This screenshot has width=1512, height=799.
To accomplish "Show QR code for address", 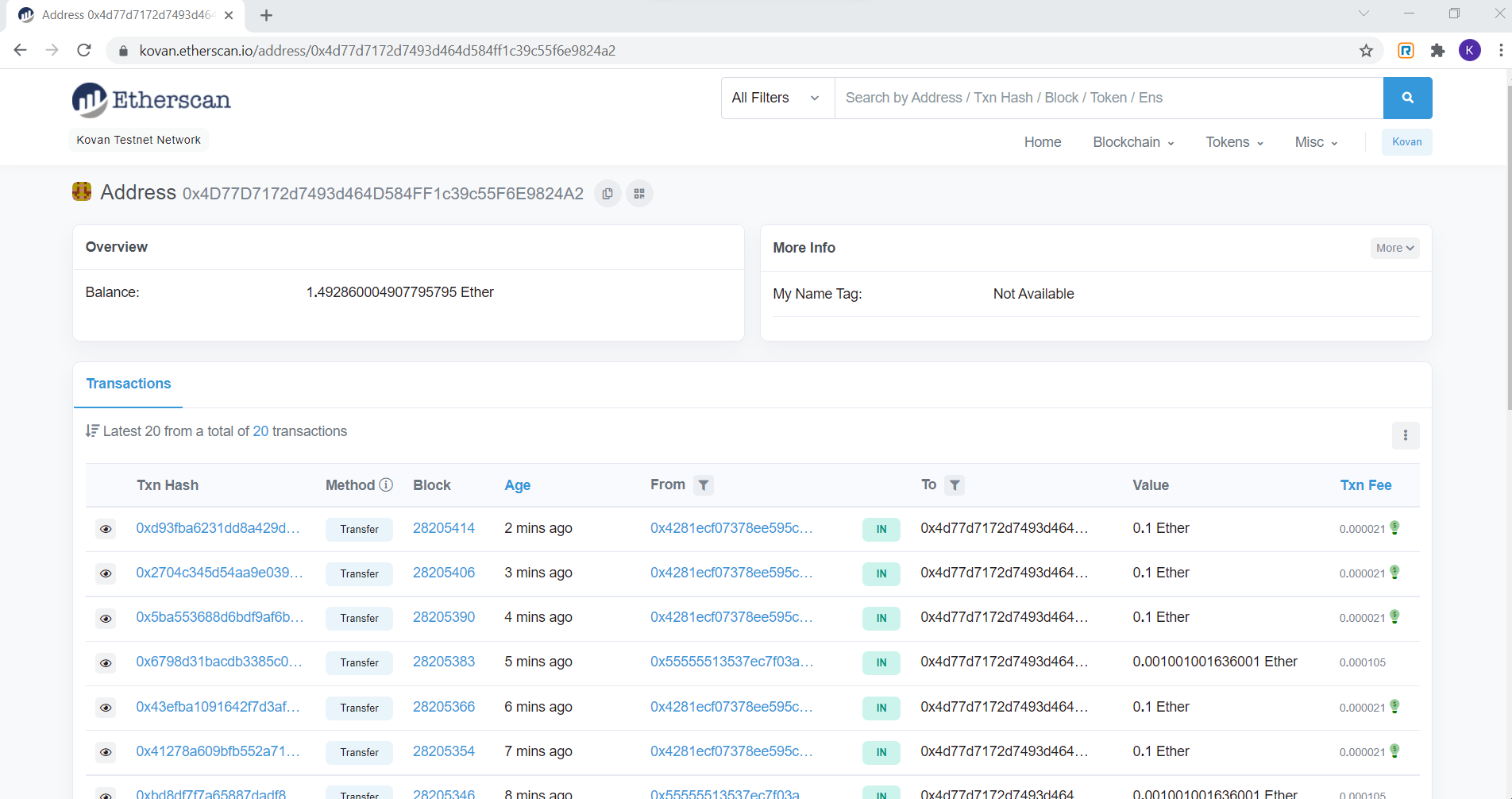I will tap(639, 194).
